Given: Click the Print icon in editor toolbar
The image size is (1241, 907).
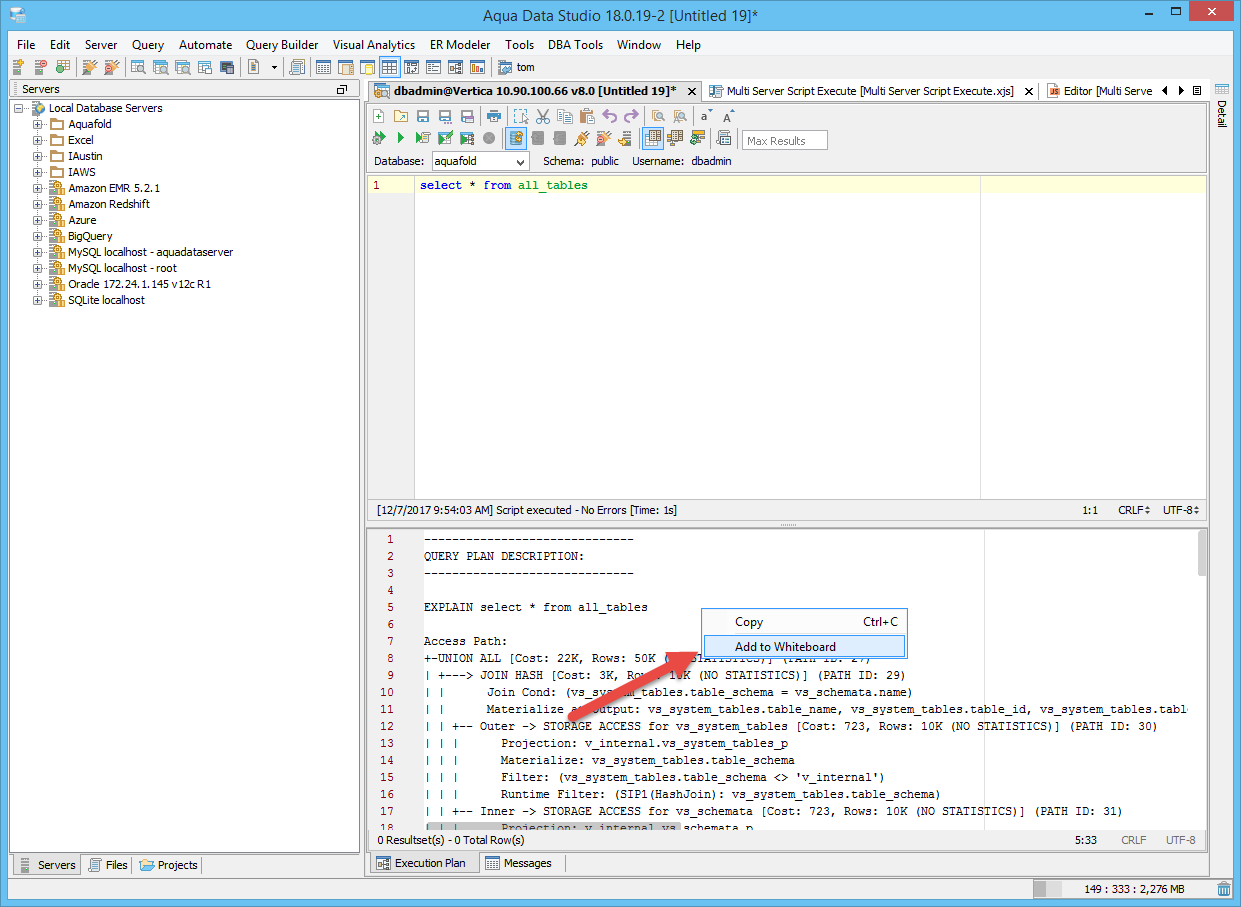Looking at the screenshot, I should tap(493, 116).
